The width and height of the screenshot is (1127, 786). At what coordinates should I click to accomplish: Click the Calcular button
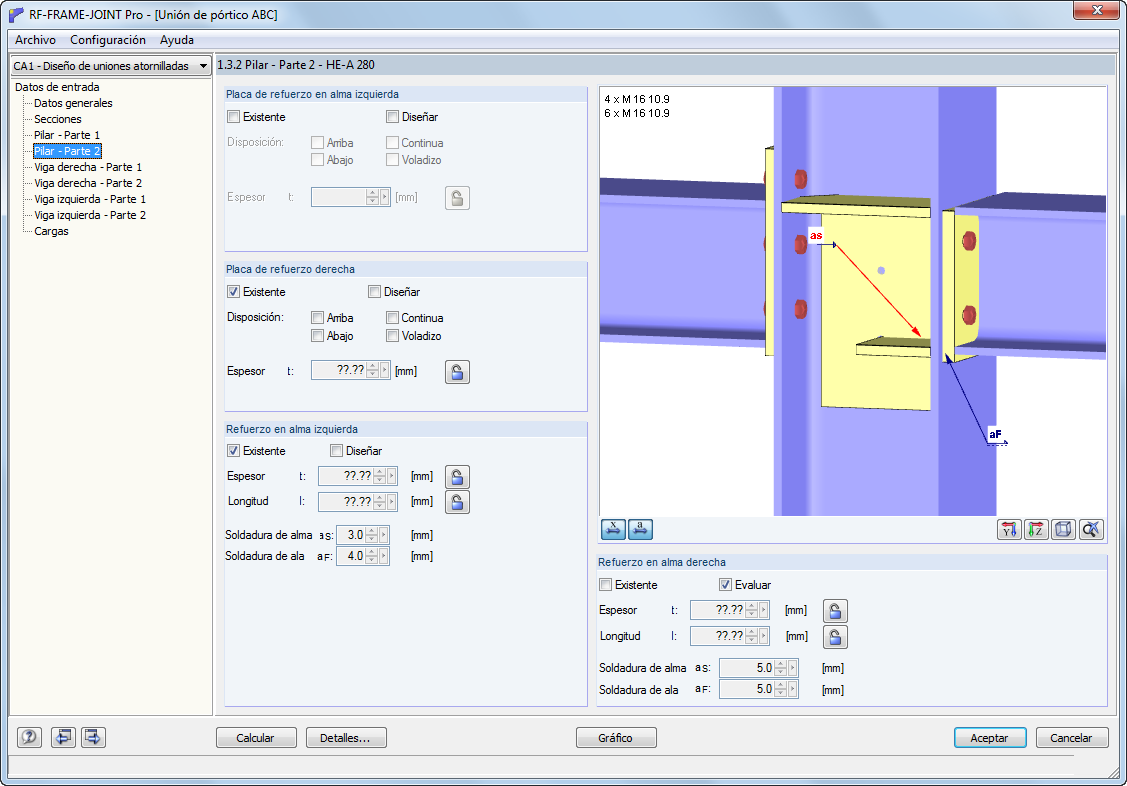pyautogui.click(x=256, y=738)
